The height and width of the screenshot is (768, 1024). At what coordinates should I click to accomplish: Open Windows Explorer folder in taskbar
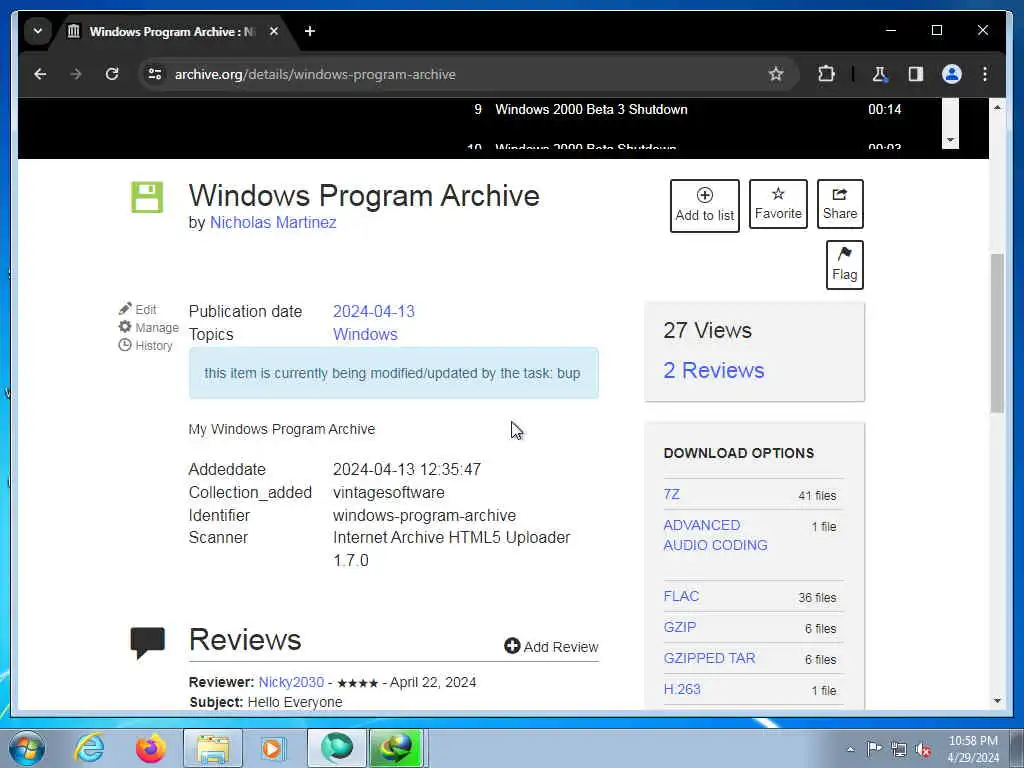tap(213, 748)
